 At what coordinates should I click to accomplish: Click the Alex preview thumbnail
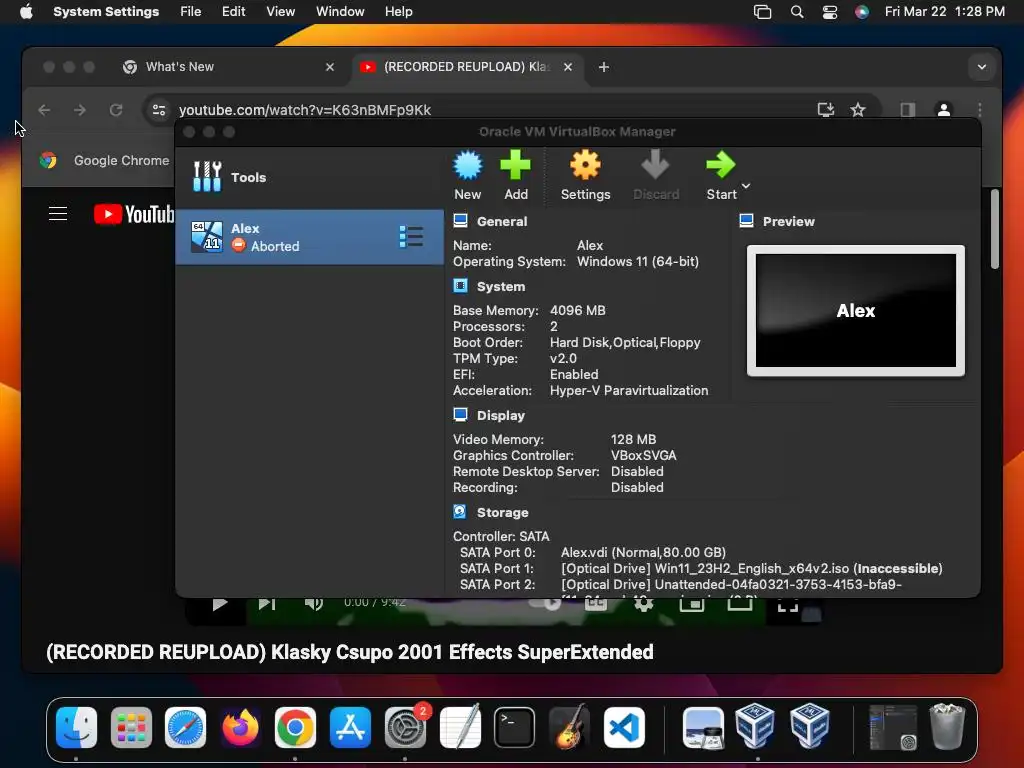[x=856, y=311]
